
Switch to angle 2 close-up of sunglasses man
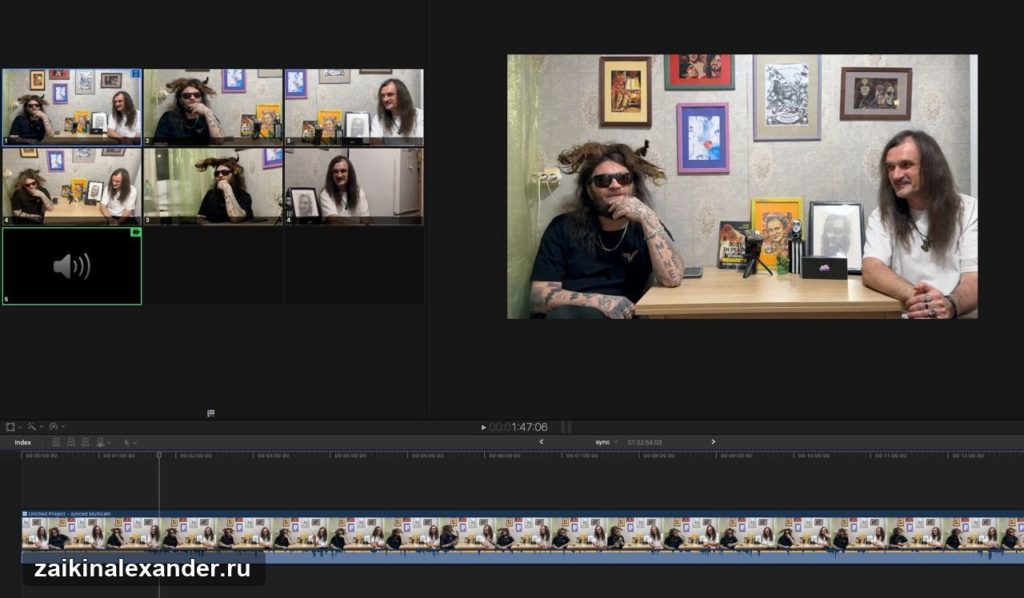(214, 107)
